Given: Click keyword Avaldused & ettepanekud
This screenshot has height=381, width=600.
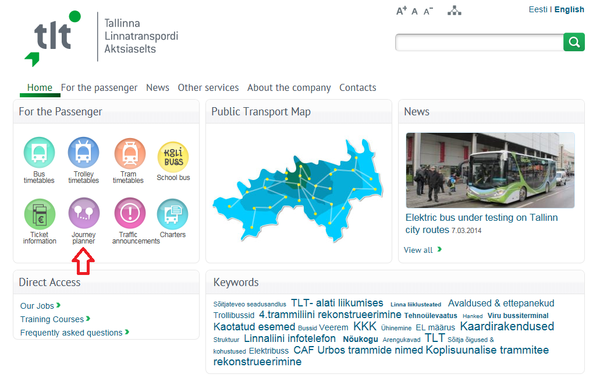Looking at the screenshot, I should click(501, 303).
